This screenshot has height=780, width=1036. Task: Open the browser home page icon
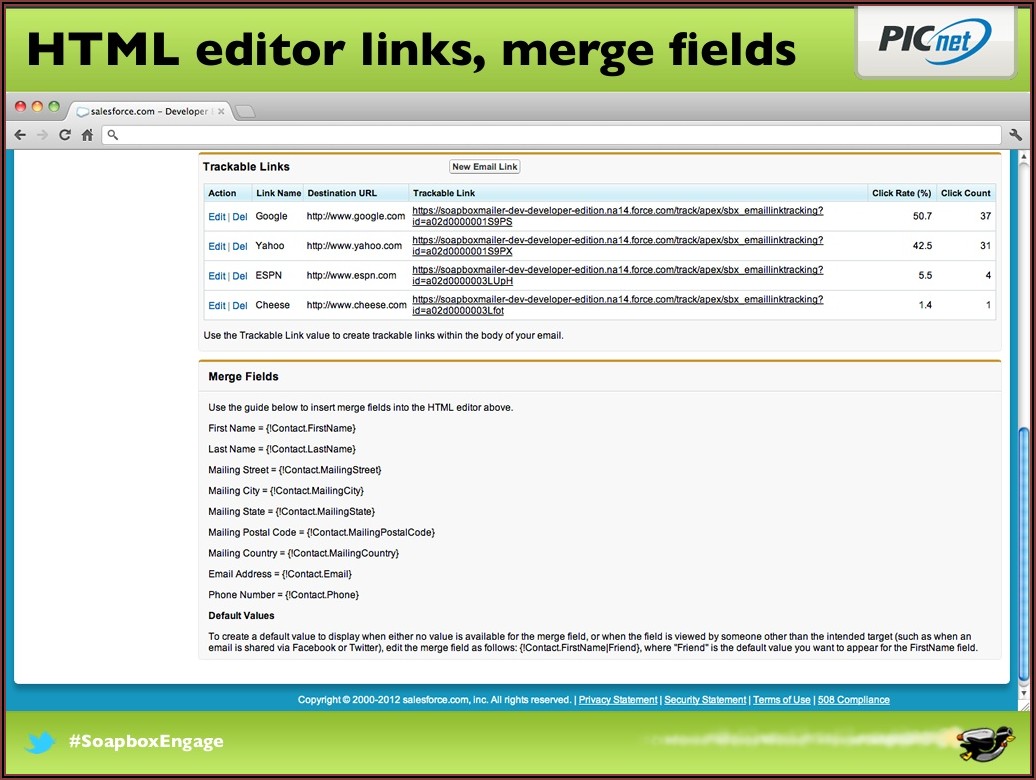tap(87, 135)
